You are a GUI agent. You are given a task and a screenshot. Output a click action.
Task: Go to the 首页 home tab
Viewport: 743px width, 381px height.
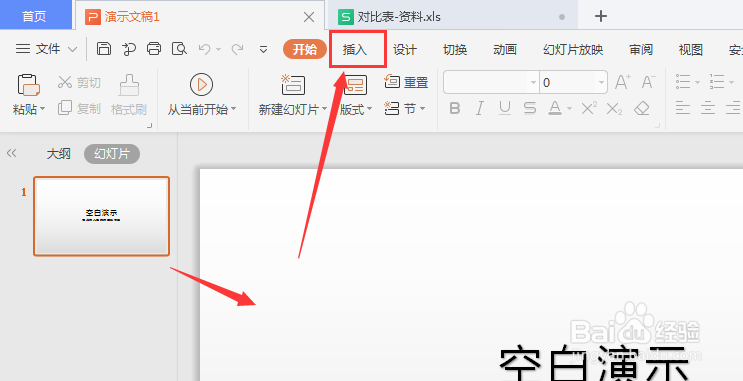[x=35, y=16]
